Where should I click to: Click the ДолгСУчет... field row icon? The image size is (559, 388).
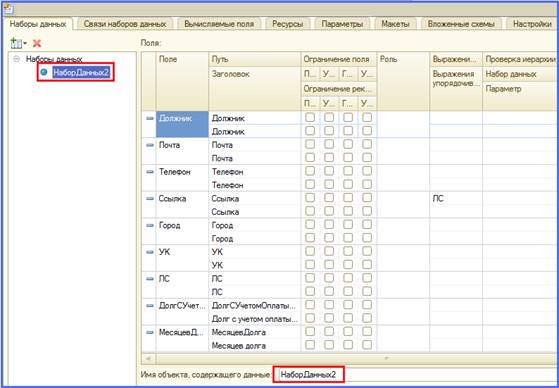click(150, 306)
